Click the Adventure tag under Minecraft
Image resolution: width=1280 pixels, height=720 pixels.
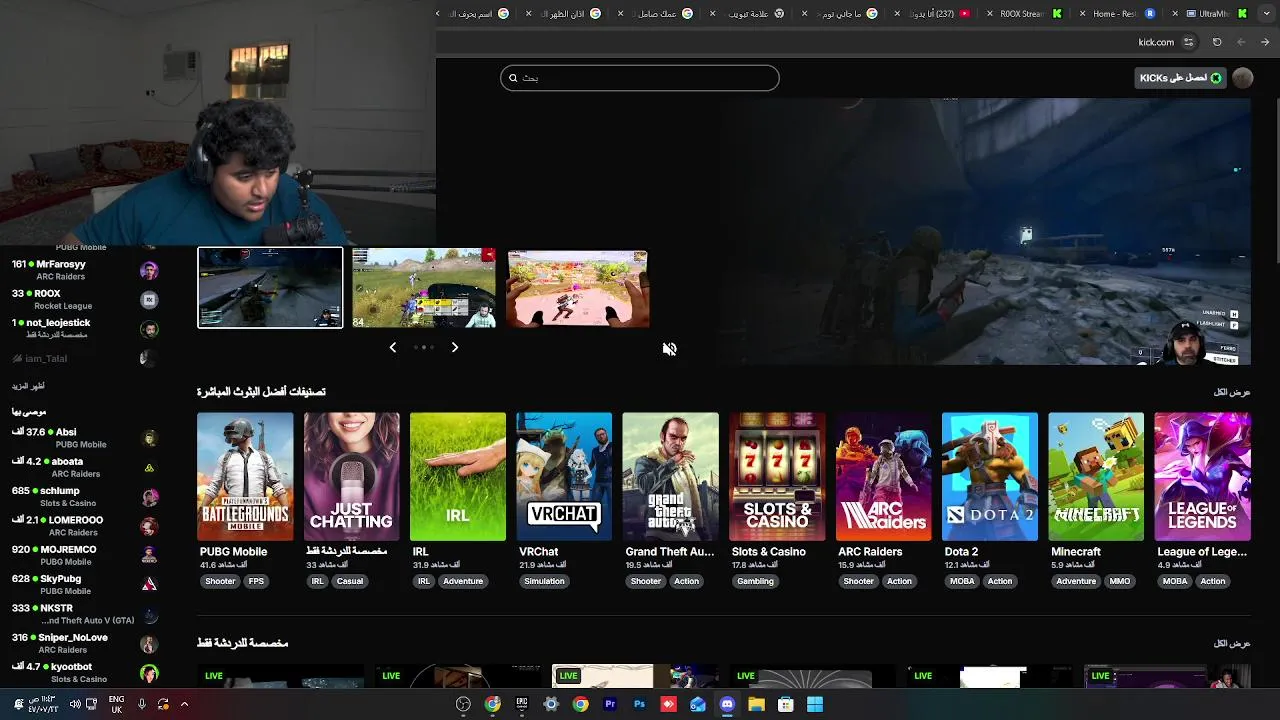[1076, 581]
